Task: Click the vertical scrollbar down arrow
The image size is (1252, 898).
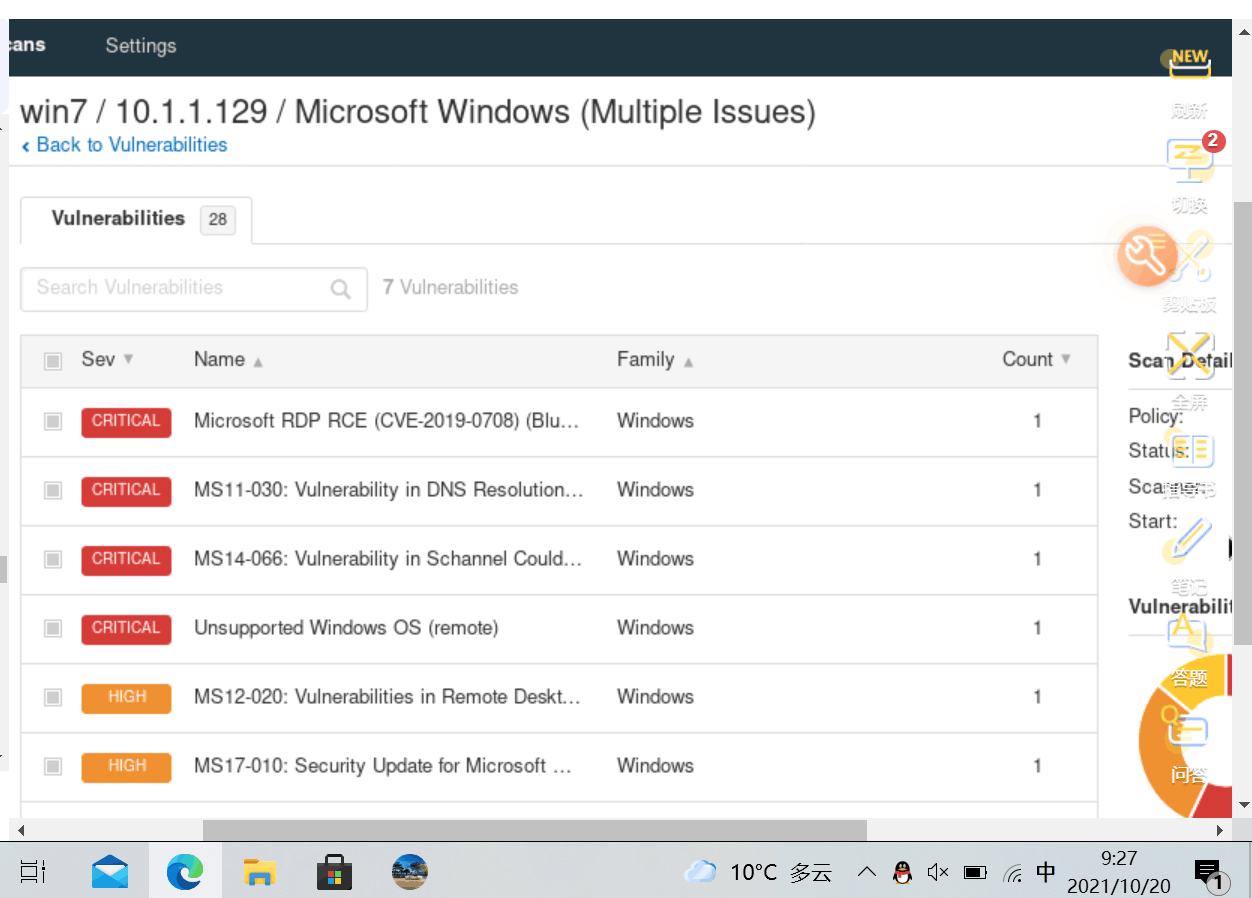Action: [1243, 805]
